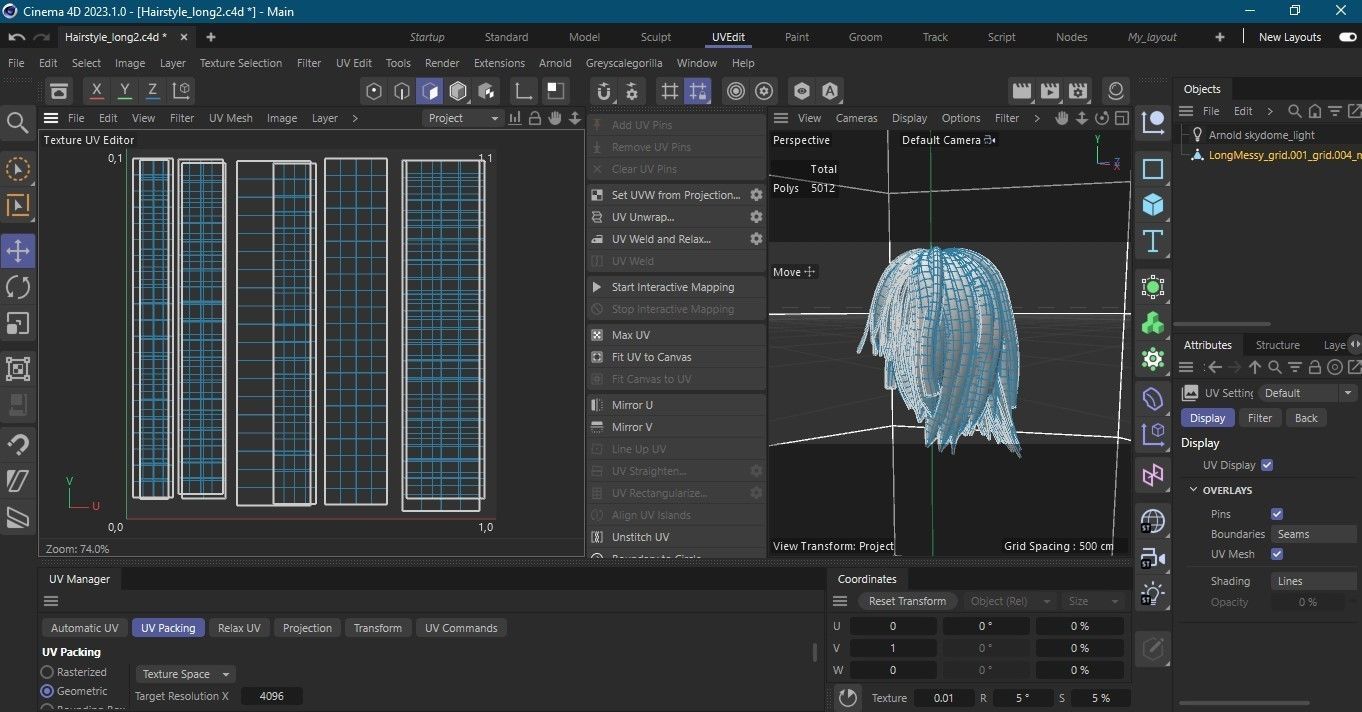Collapse the OVERLAYS section
Image resolution: width=1362 pixels, height=712 pixels.
pos(1193,490)
